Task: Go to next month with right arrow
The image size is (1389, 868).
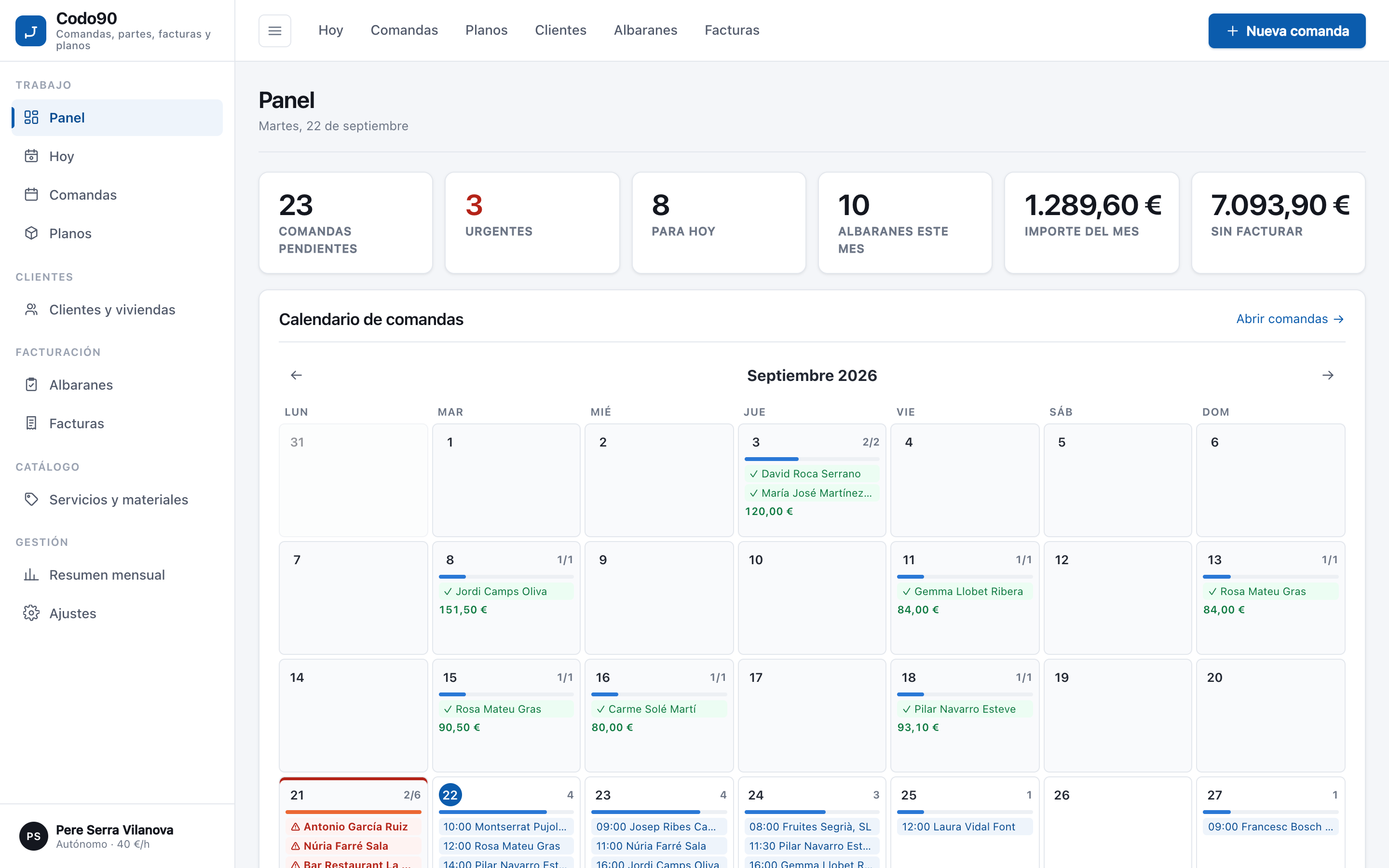Action: click(x=1328, y=375)
